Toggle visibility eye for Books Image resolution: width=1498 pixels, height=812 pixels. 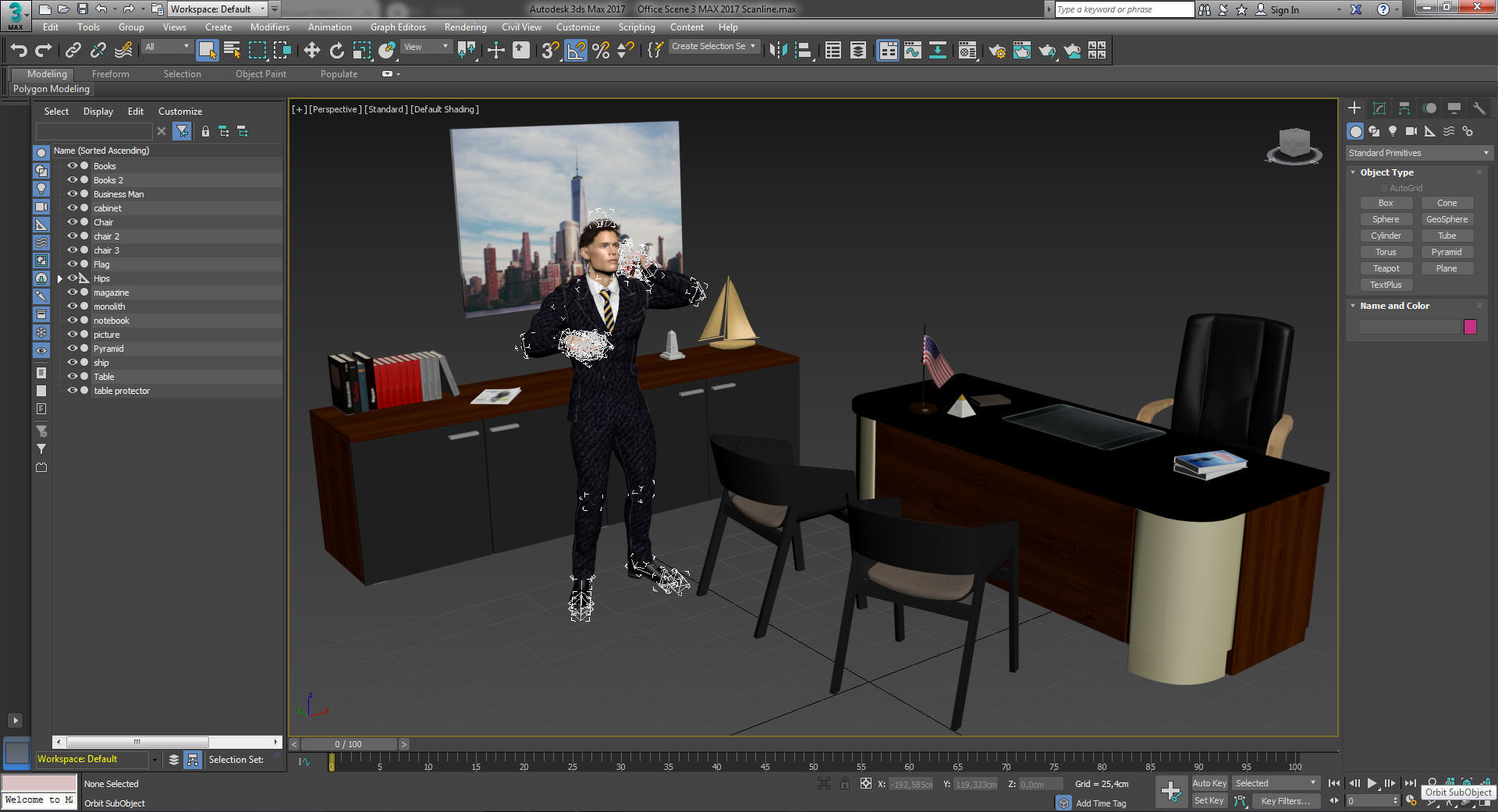[72, 166]
